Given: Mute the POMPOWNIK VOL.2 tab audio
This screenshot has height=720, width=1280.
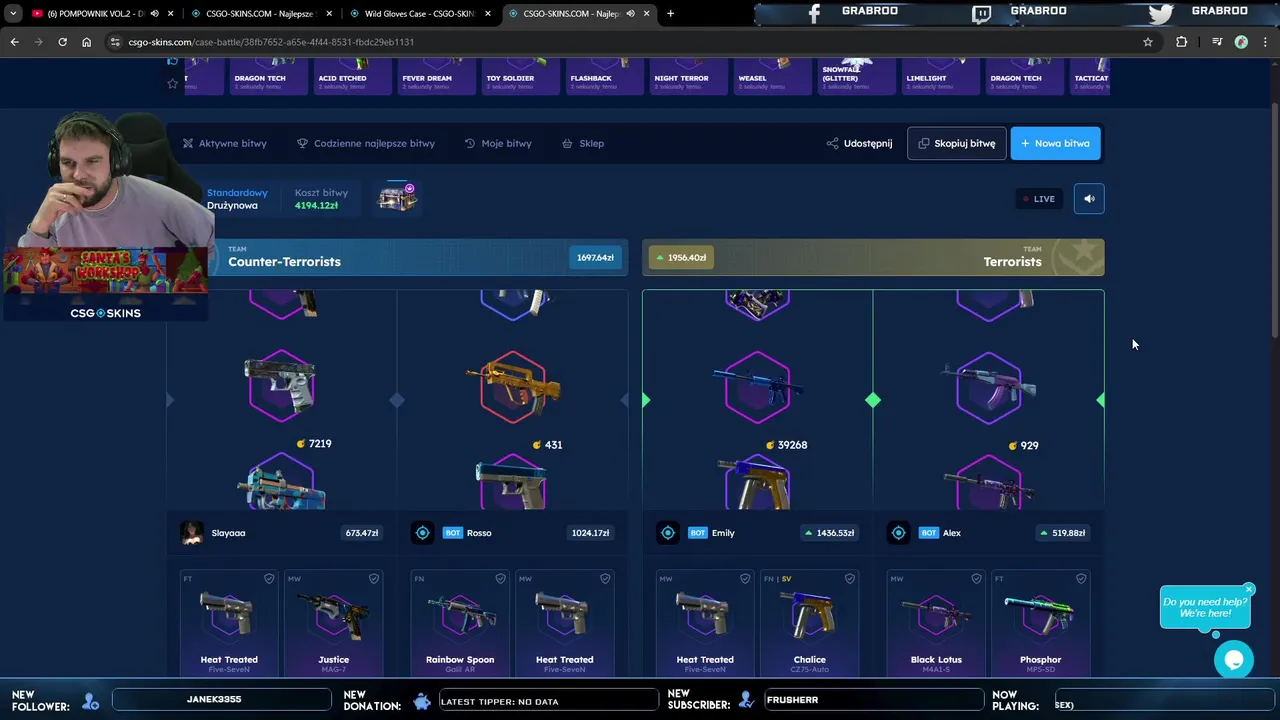Looking at the screenshot, I should click(x=154, y=13).
